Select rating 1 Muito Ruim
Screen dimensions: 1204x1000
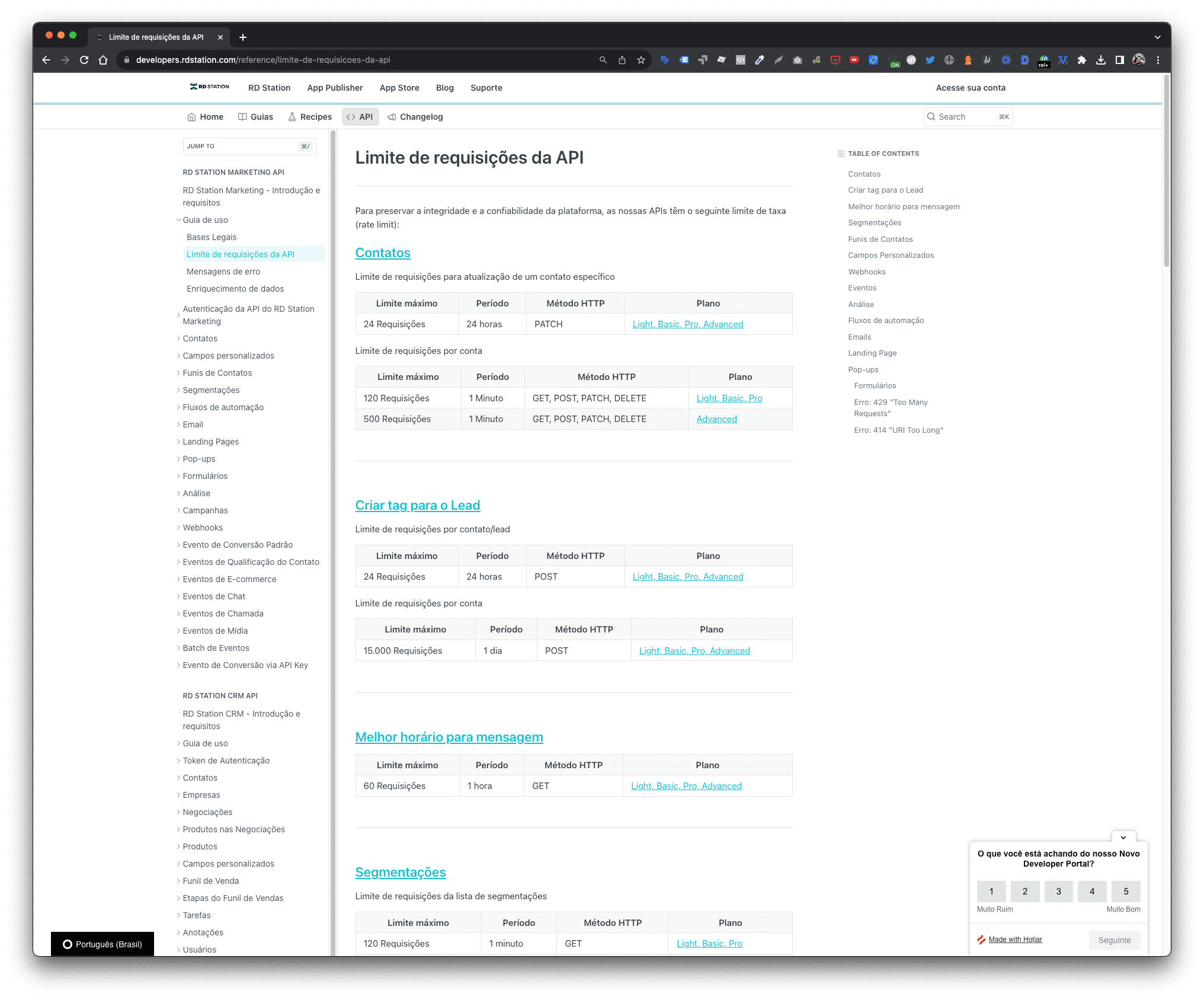(991, 891)
